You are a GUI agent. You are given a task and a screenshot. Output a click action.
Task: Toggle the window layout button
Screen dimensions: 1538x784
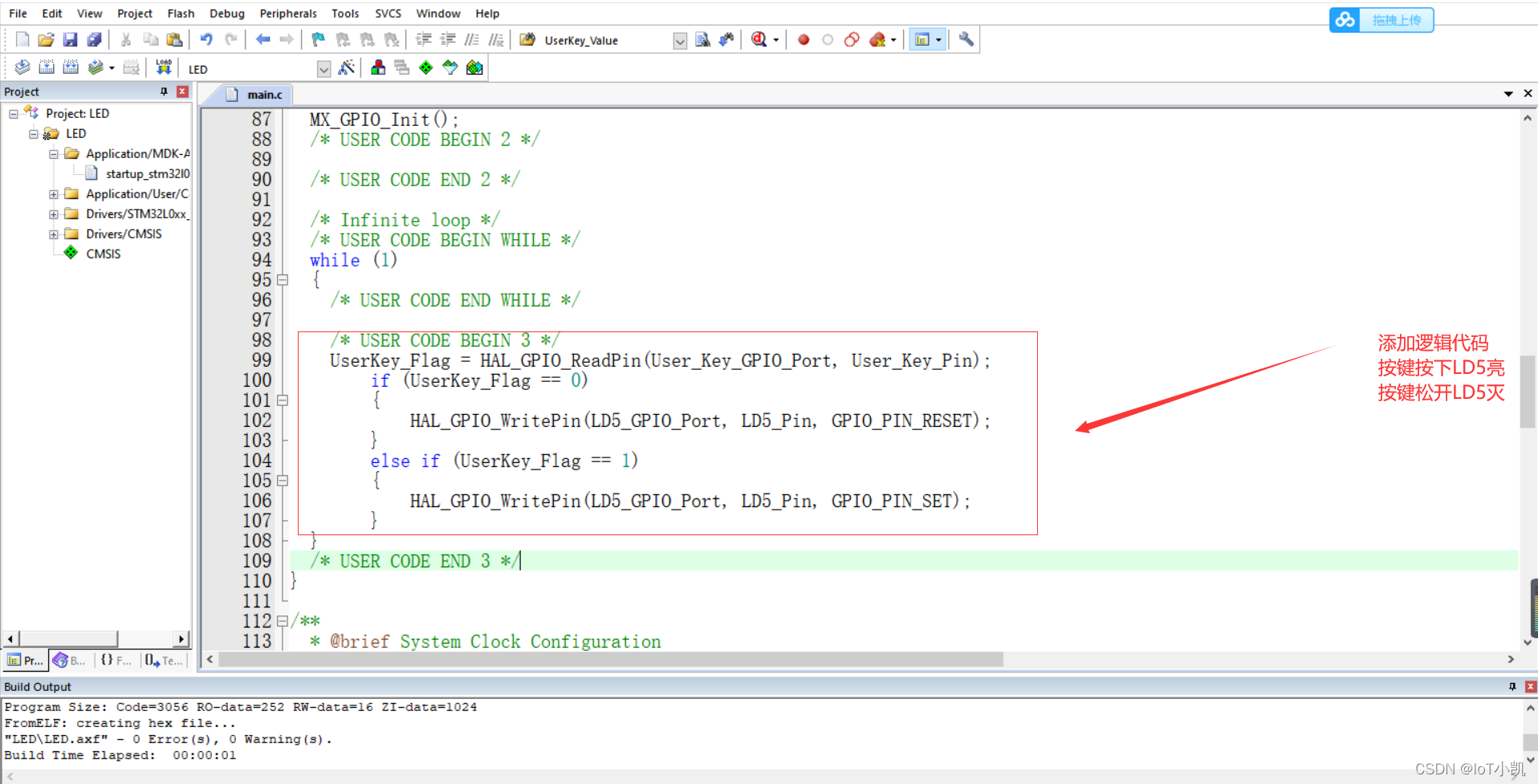click(x=922, y=39)
